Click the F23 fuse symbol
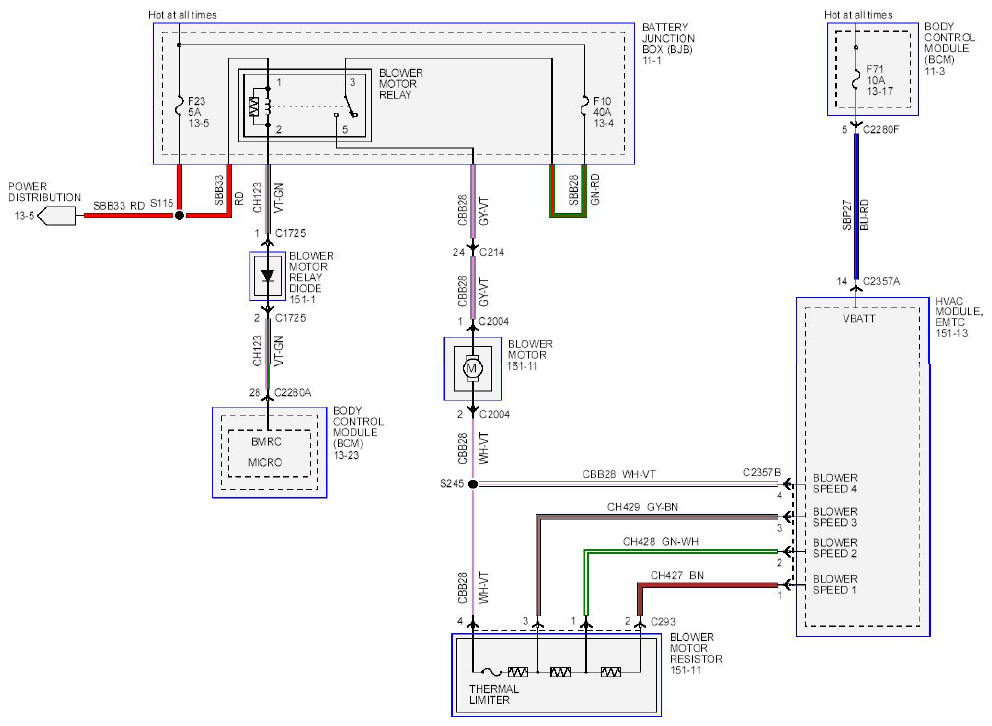Image resolution: width=992 pixels, height=726 pixels. (x=180, y=106)
